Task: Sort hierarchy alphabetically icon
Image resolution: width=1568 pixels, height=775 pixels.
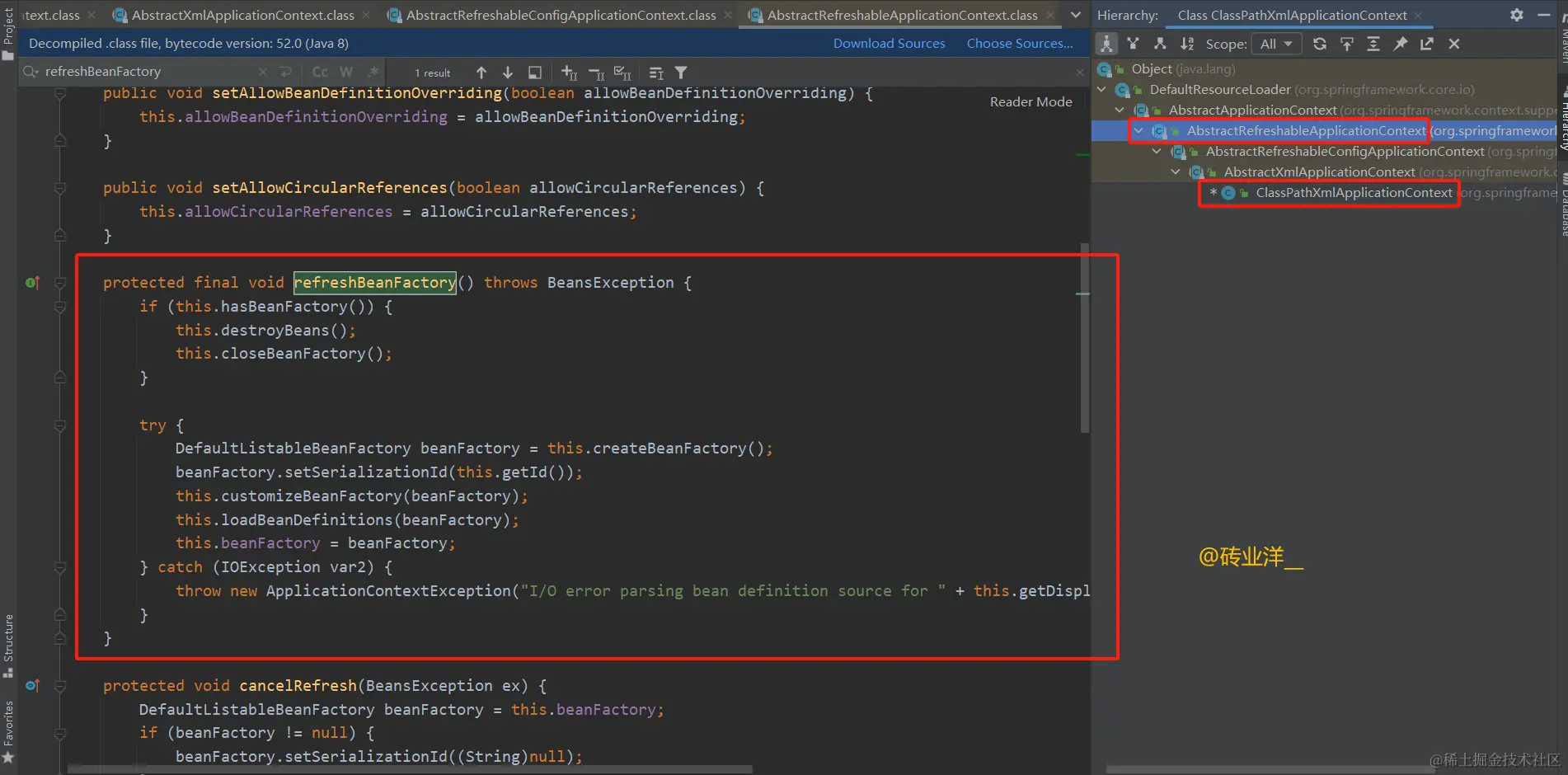Action: tap(1187, 44)
